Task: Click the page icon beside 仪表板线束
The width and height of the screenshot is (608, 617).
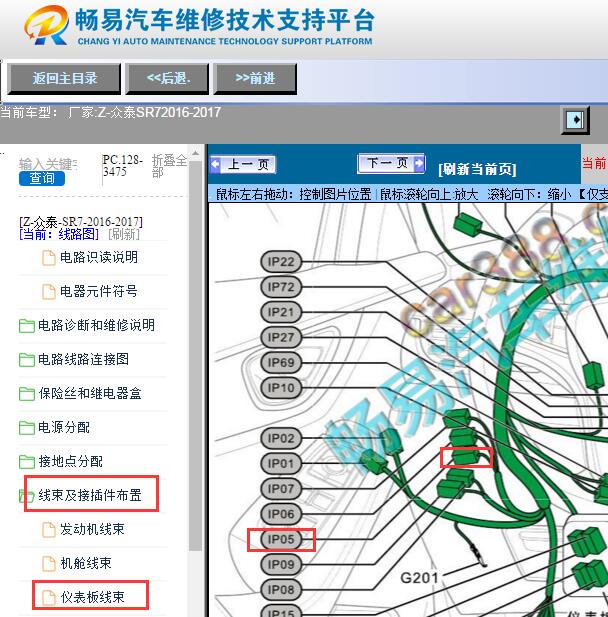Action: (49, 598)
